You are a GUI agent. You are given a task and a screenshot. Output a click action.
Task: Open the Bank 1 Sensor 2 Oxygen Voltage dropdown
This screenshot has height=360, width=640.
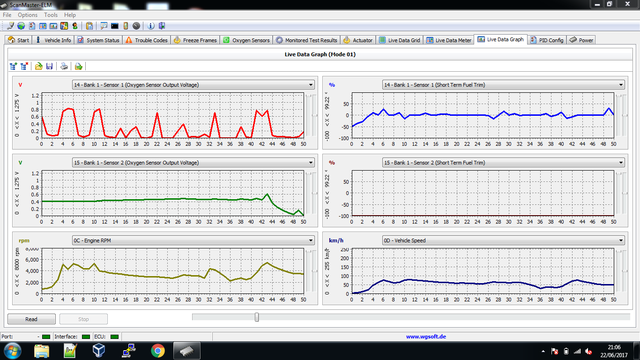click(x=193, y=162)
